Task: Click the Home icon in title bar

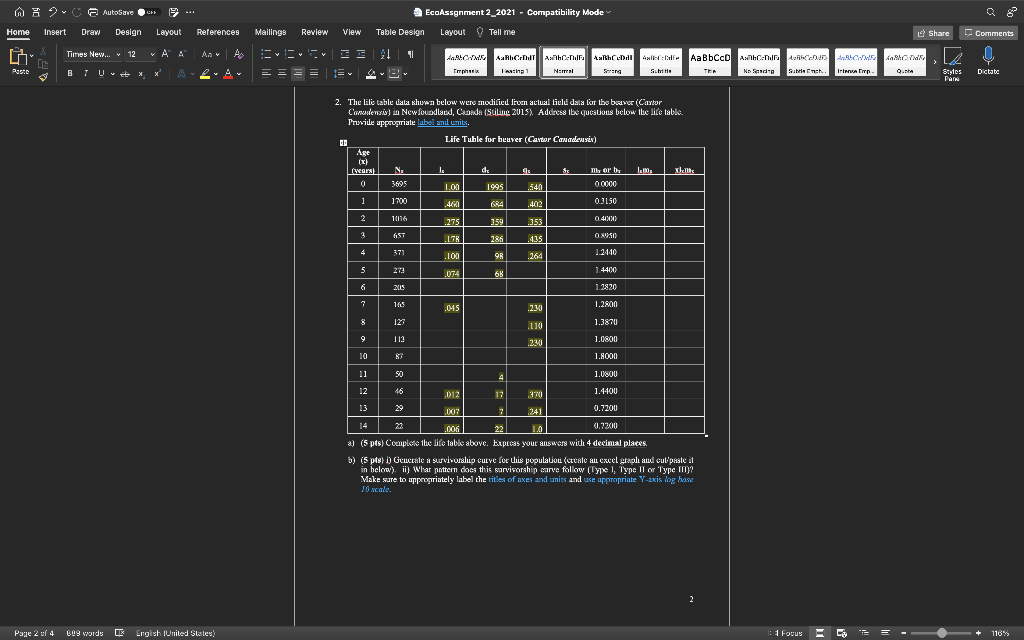Action: point(20,12)
